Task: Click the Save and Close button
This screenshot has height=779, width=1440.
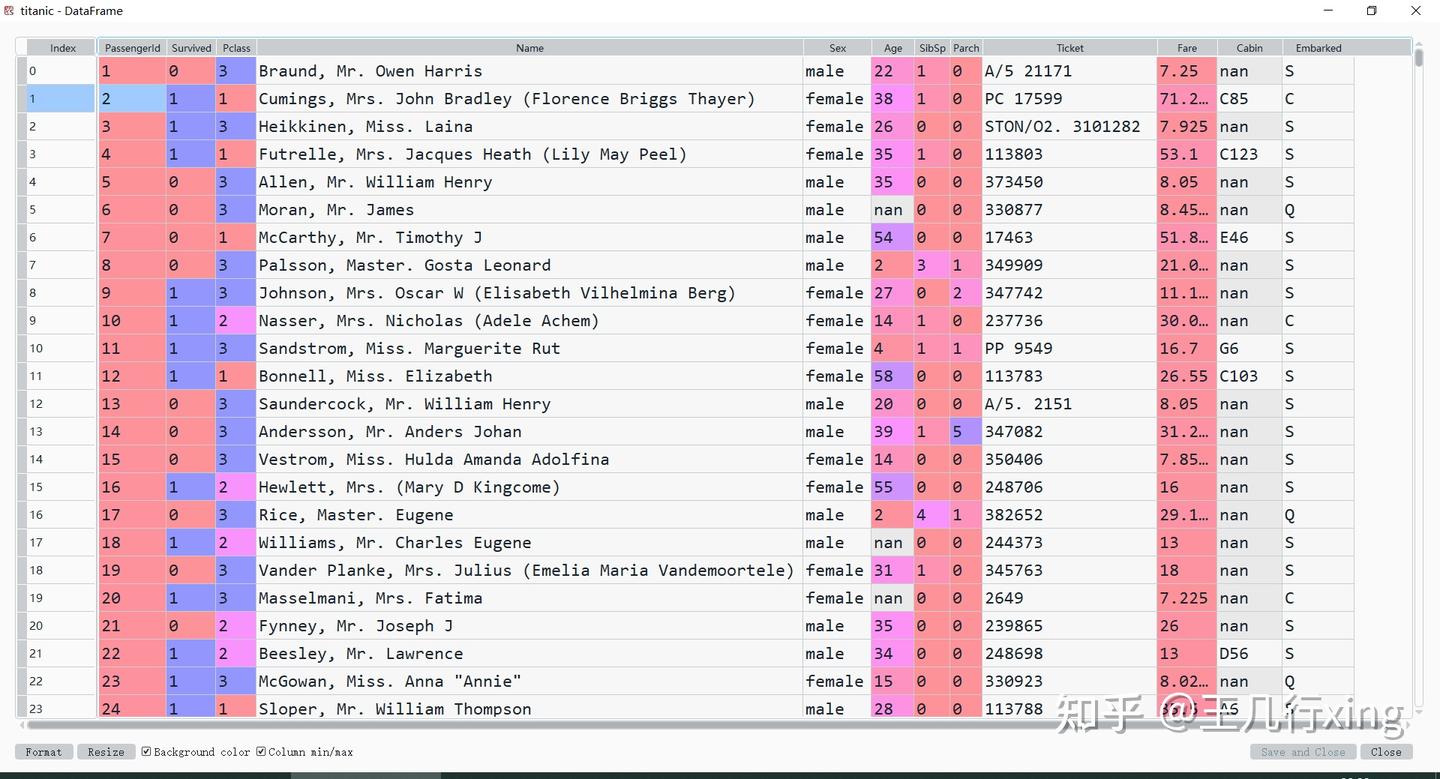Action: 1303,752
